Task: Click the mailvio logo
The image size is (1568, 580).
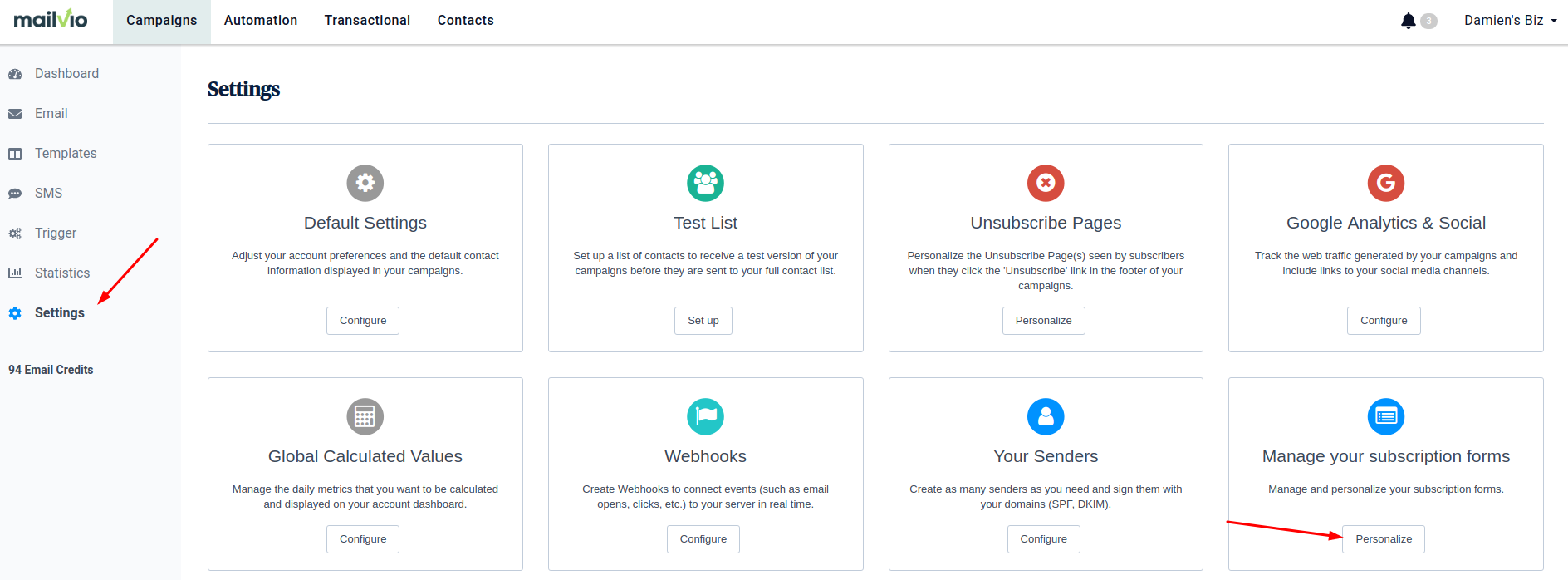Action: coord(51,19)
